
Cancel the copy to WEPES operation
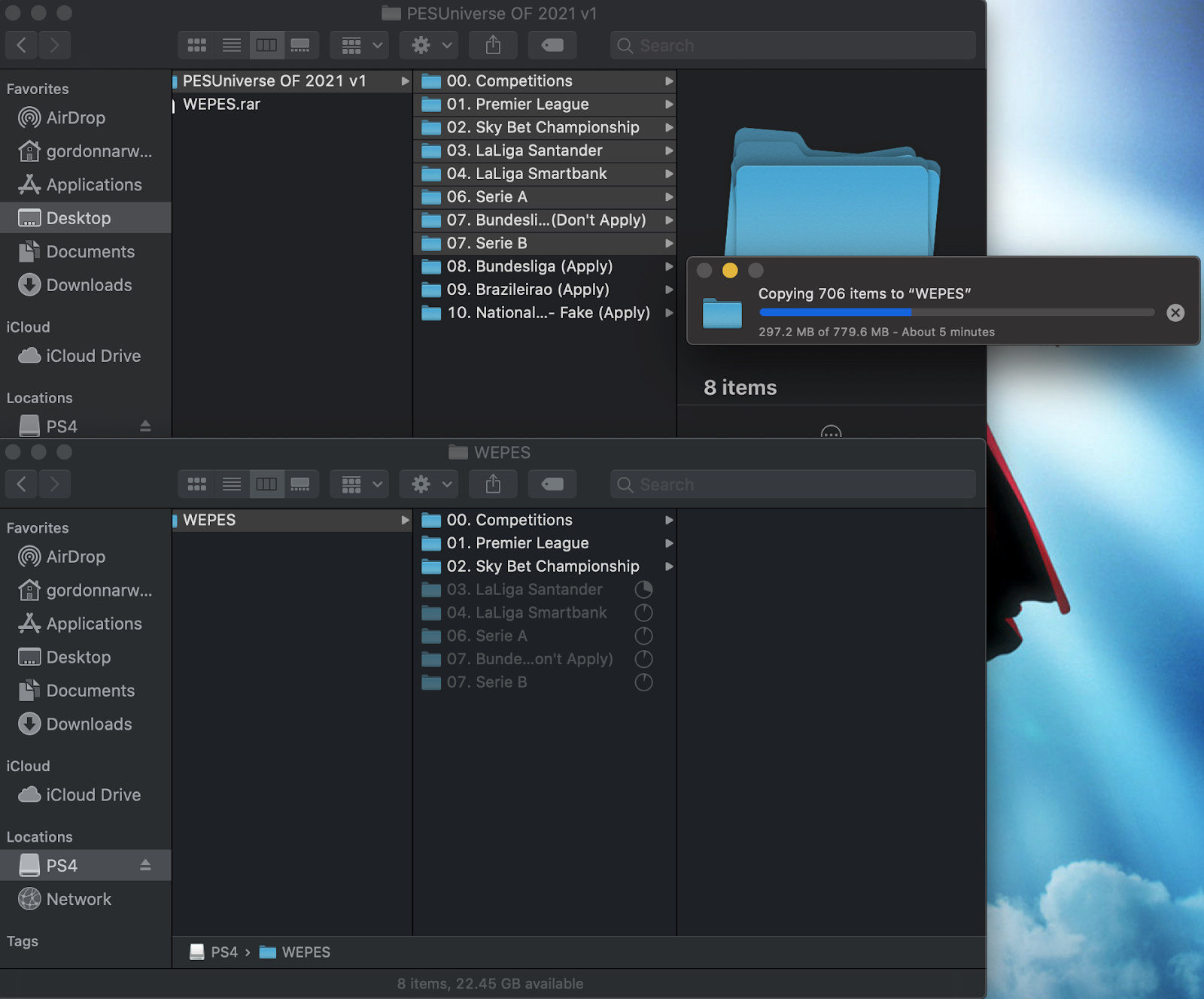(1175, 313)
